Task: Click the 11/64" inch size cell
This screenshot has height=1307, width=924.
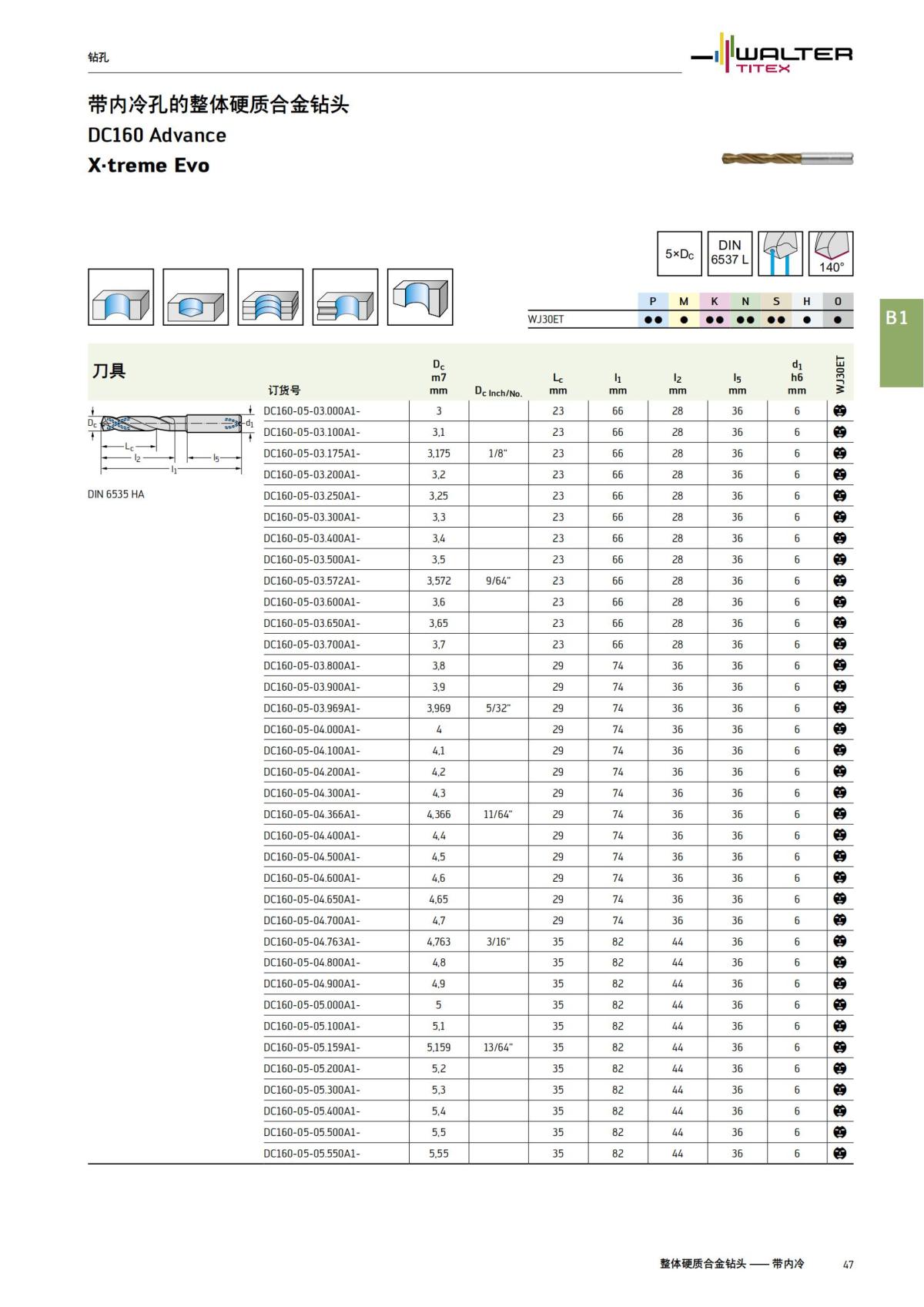Action: [498, 814]
